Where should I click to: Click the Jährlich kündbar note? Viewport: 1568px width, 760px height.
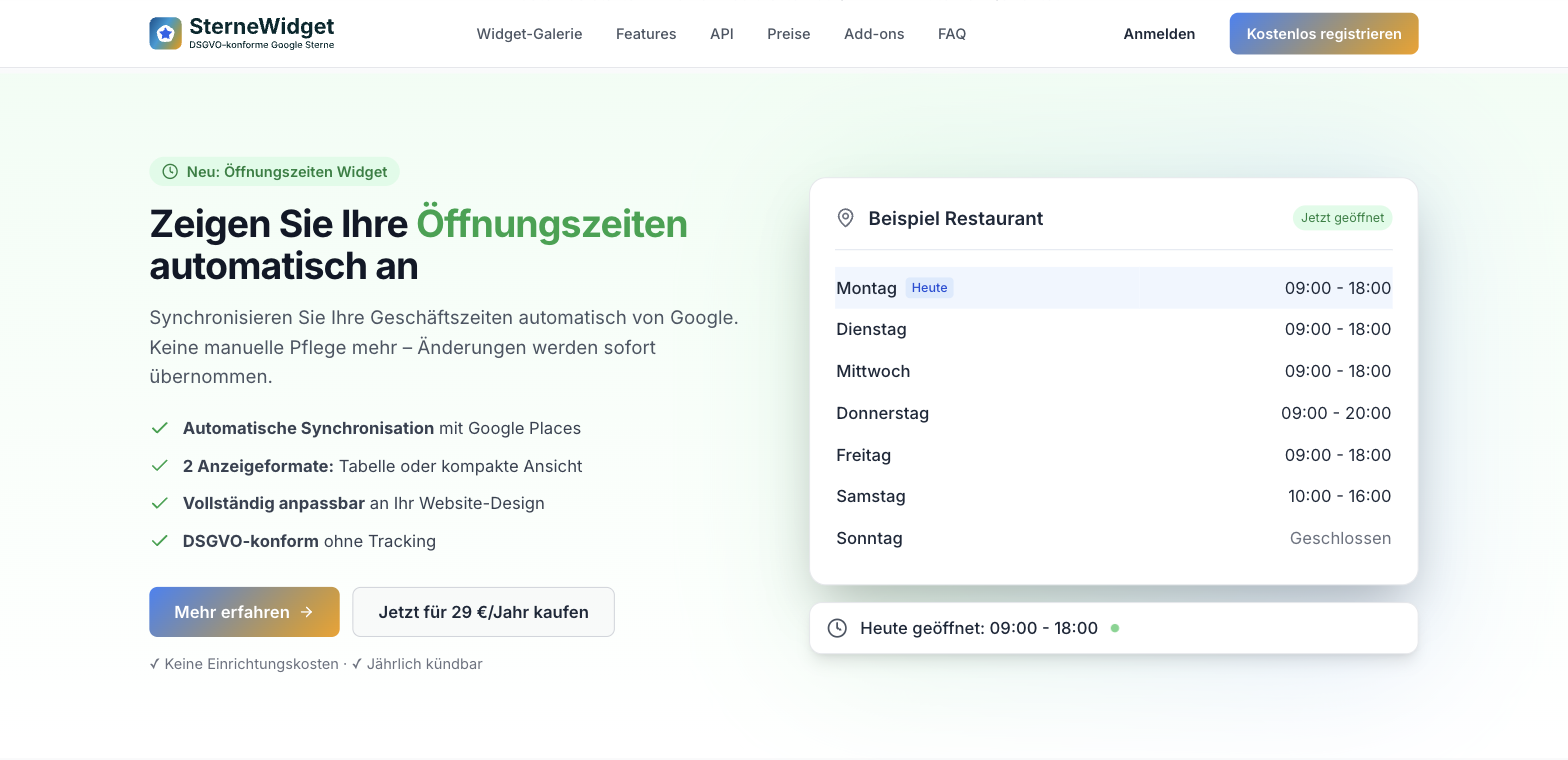click(417, 664)
